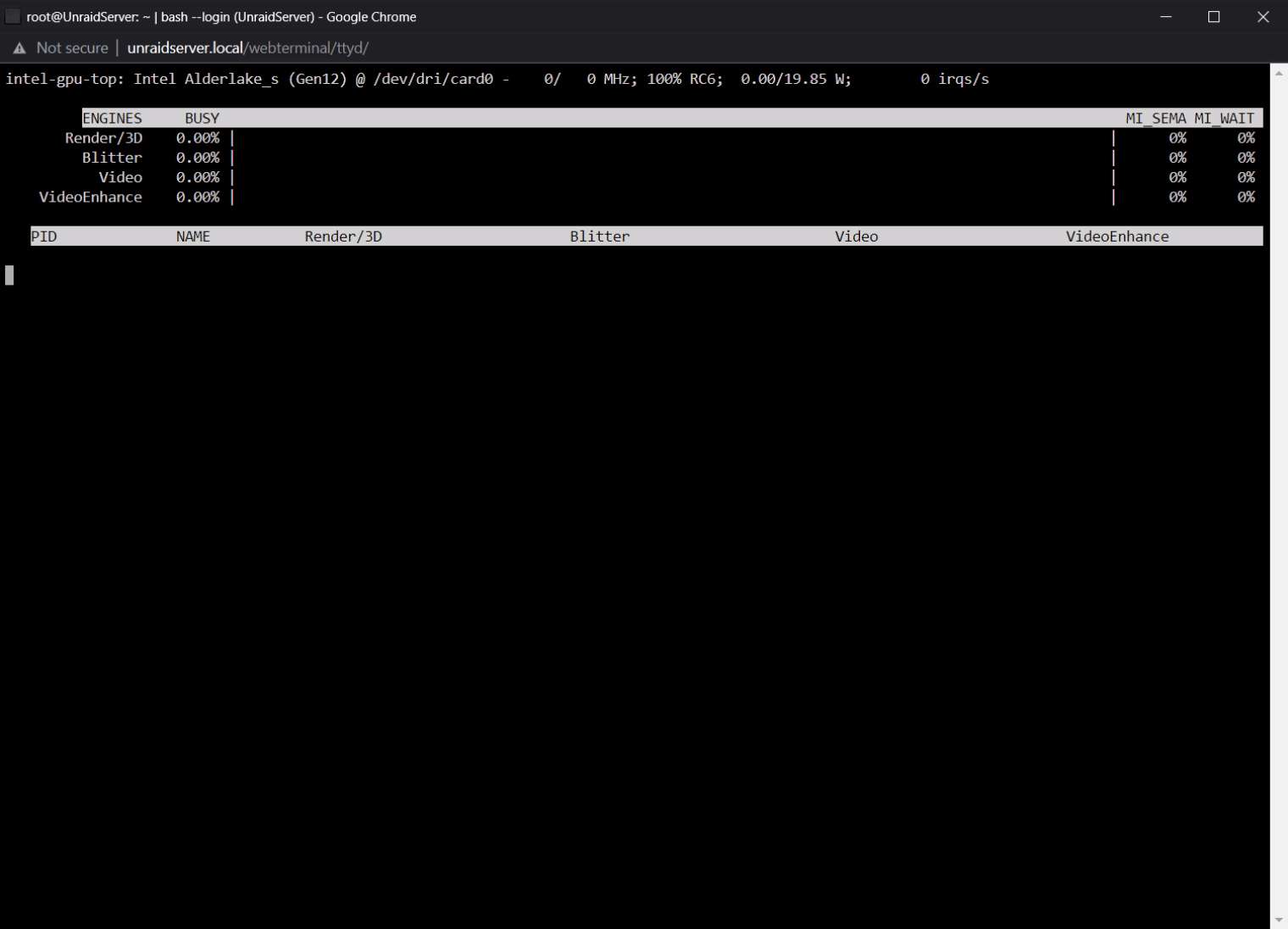Click the Chrome tab favicon area
The height and width of the screenshot is (929, 1288).
pyautogui.click(x=12, y=16)
